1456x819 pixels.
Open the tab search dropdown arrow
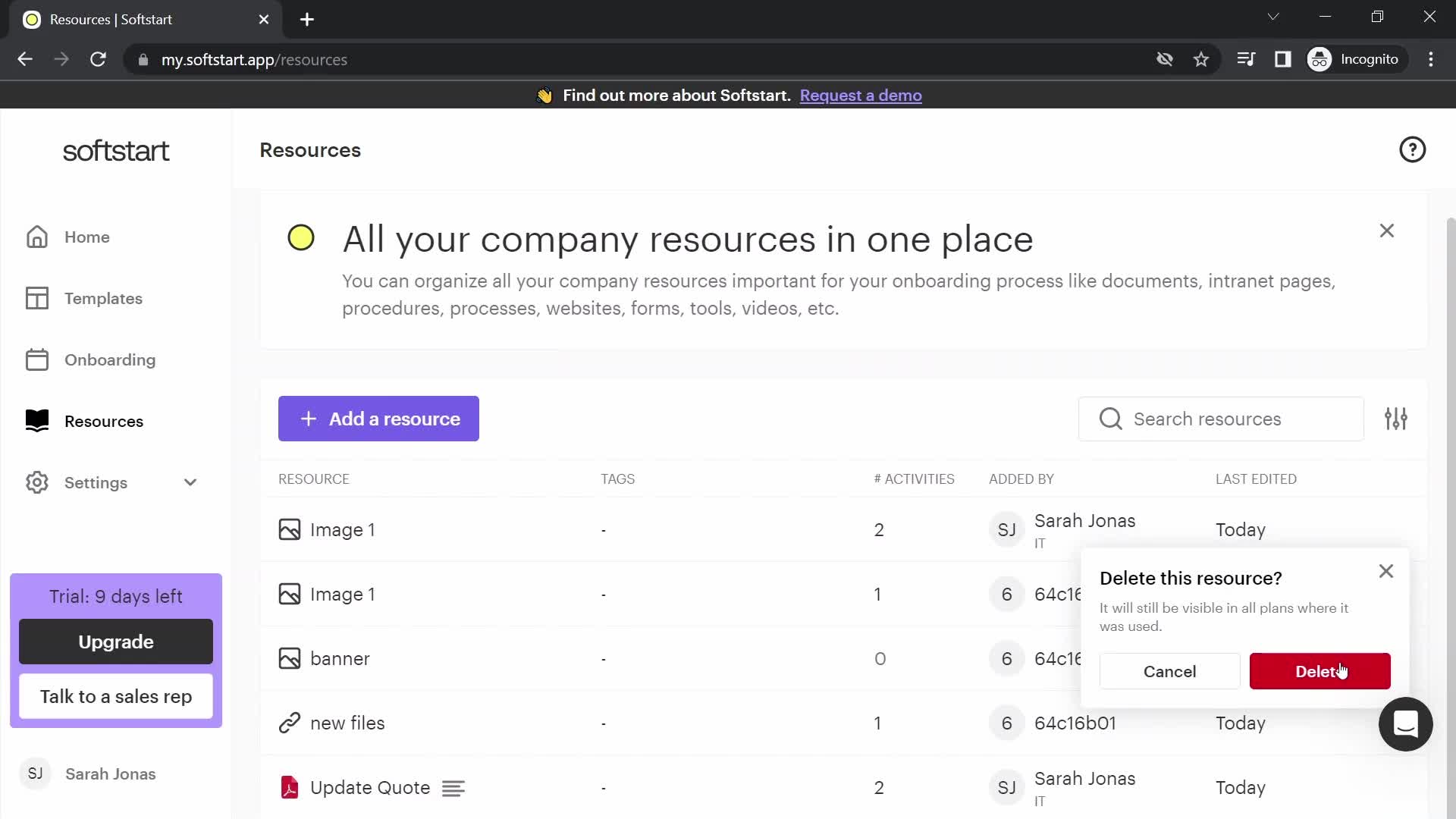click(1273, 17)
